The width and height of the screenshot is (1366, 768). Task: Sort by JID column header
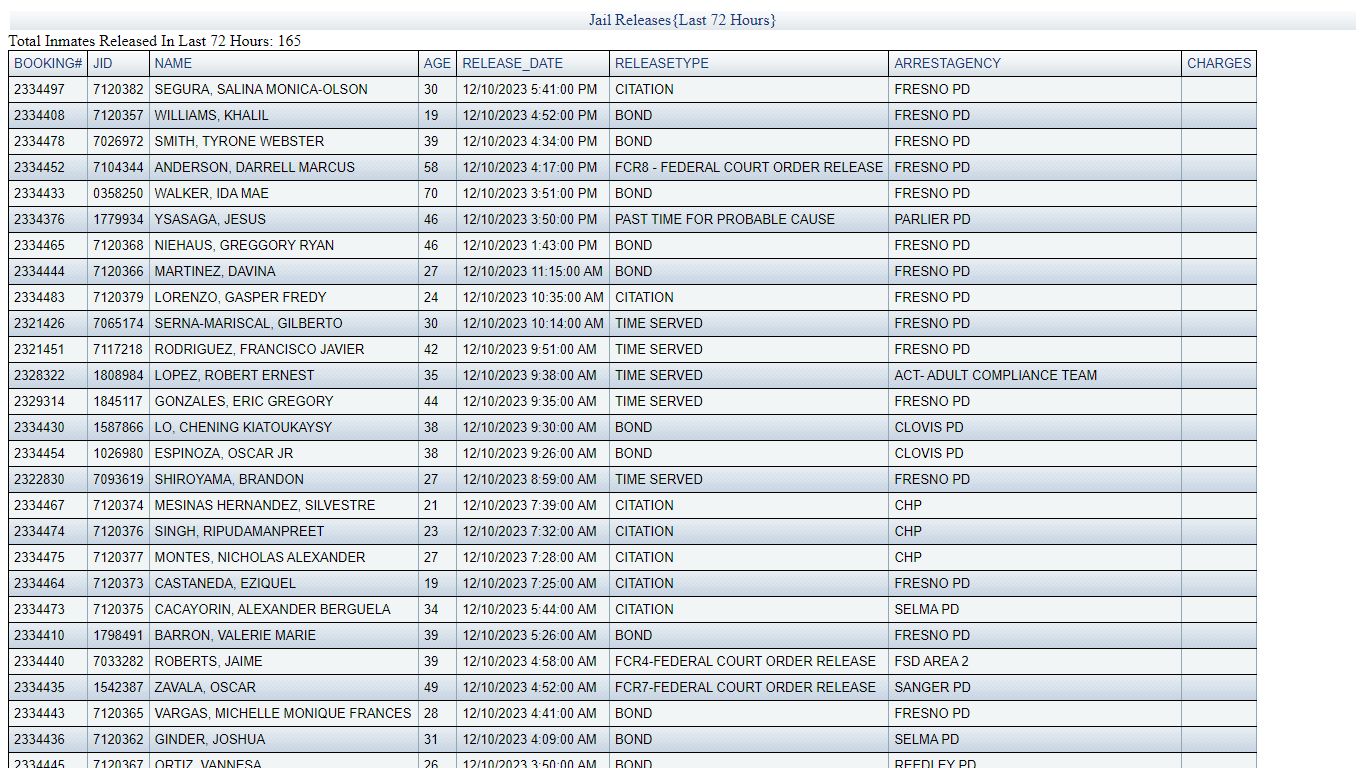coord(103,63)
